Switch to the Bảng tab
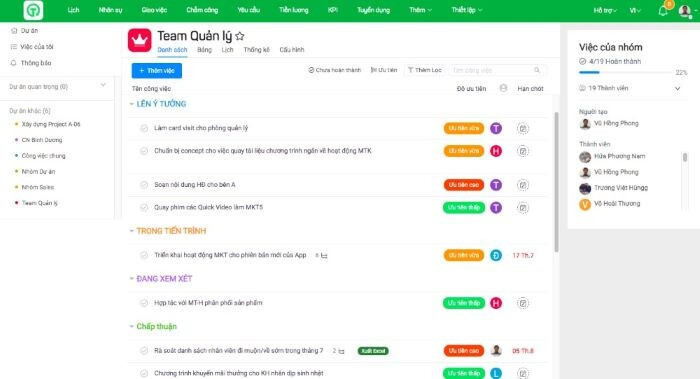 point(204,50)
